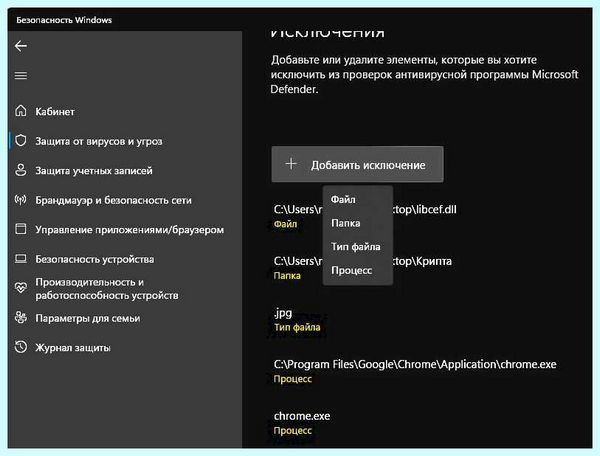The height and width of the screenshot is (456, 600).
Task: Click the Добавить исключение button
Action: (x=357, y=164)
